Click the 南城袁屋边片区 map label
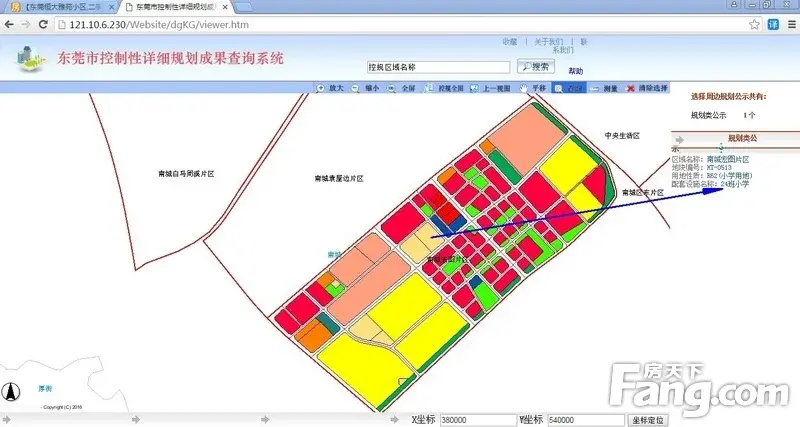The height and width of the screenshot is (427, 800). pyautogui.click(x=339, y=179)
